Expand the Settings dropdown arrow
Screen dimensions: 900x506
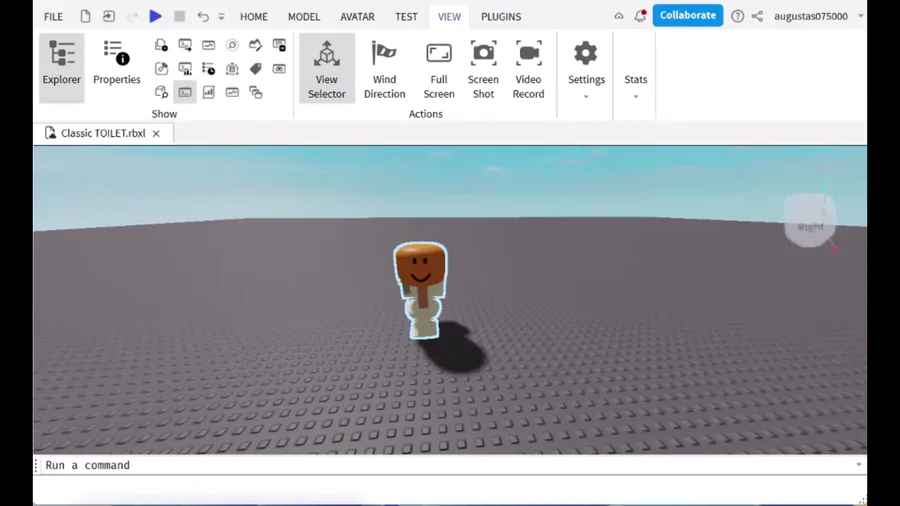click(586, 96)
